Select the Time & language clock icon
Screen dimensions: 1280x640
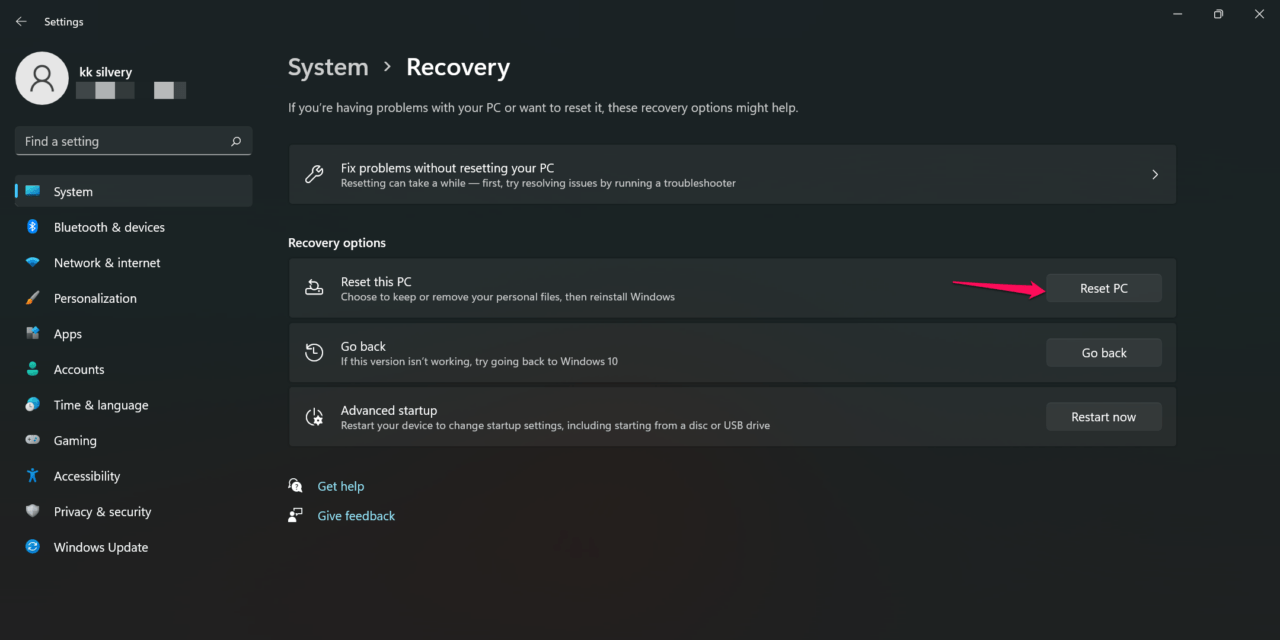[x=31, y=405]
